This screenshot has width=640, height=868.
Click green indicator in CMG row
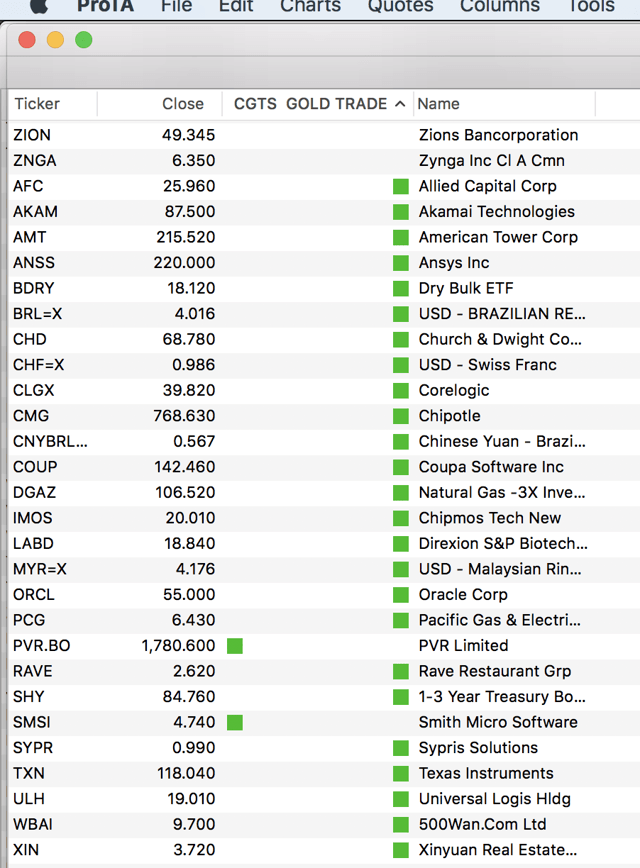[x=401, y=416]
